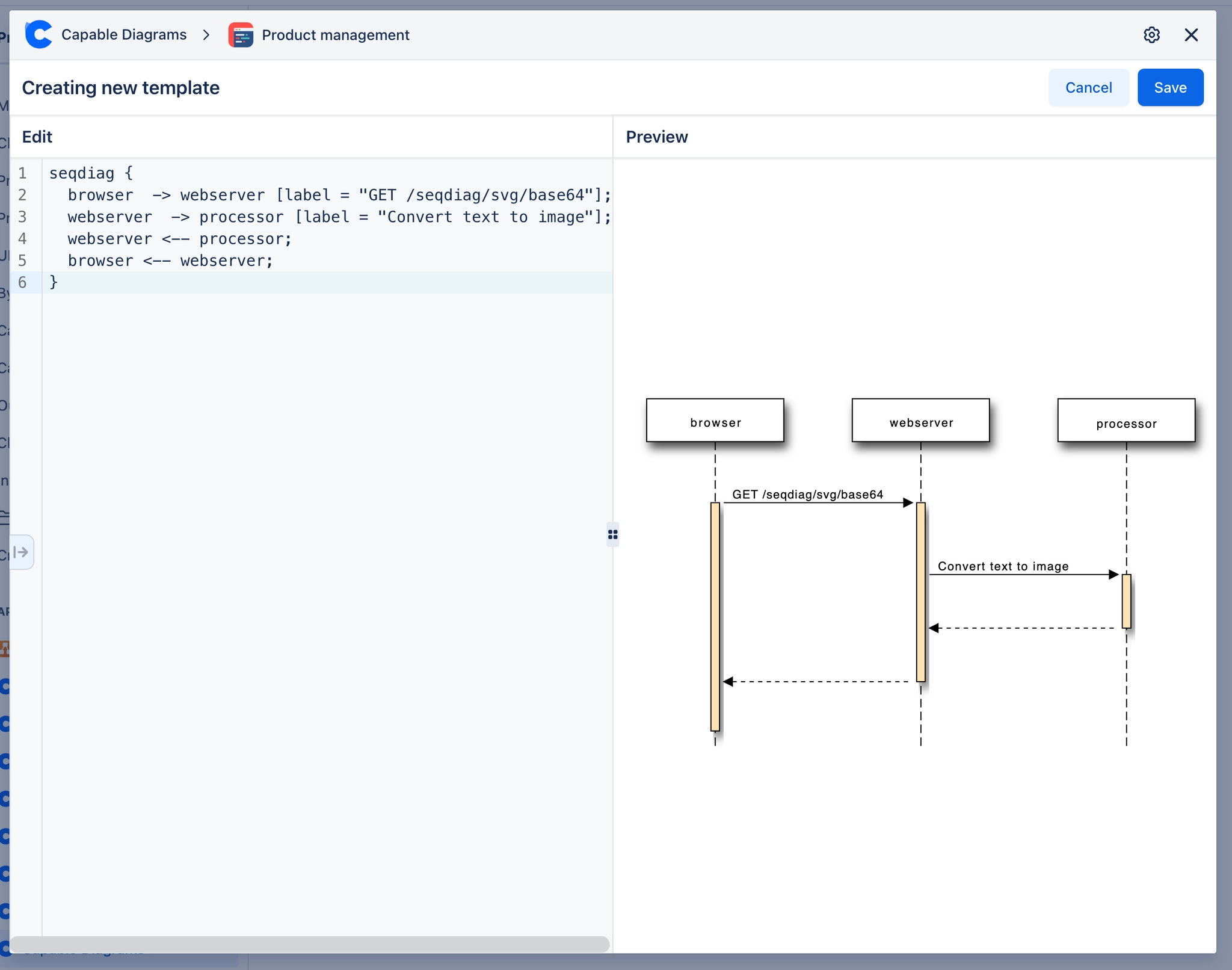Open the Capable Diagrams breadcrumb link
Image resolution: width=1232 pixels, height=970 pixels.
pyautogui.click(x=124, y=35)
